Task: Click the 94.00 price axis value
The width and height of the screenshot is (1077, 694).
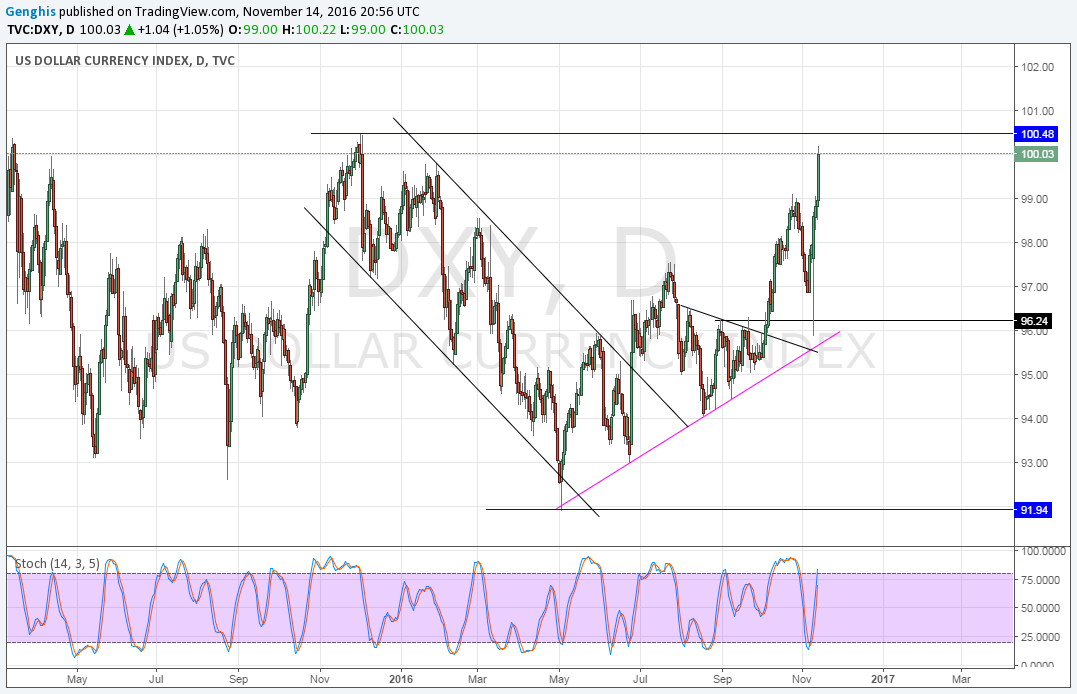Action: pyautogui.click(x=1034, y=419)
